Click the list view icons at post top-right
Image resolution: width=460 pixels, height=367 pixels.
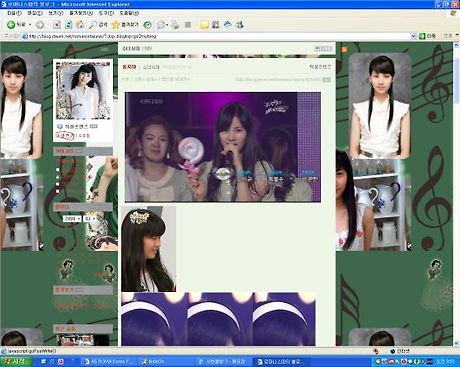(323, 48)
